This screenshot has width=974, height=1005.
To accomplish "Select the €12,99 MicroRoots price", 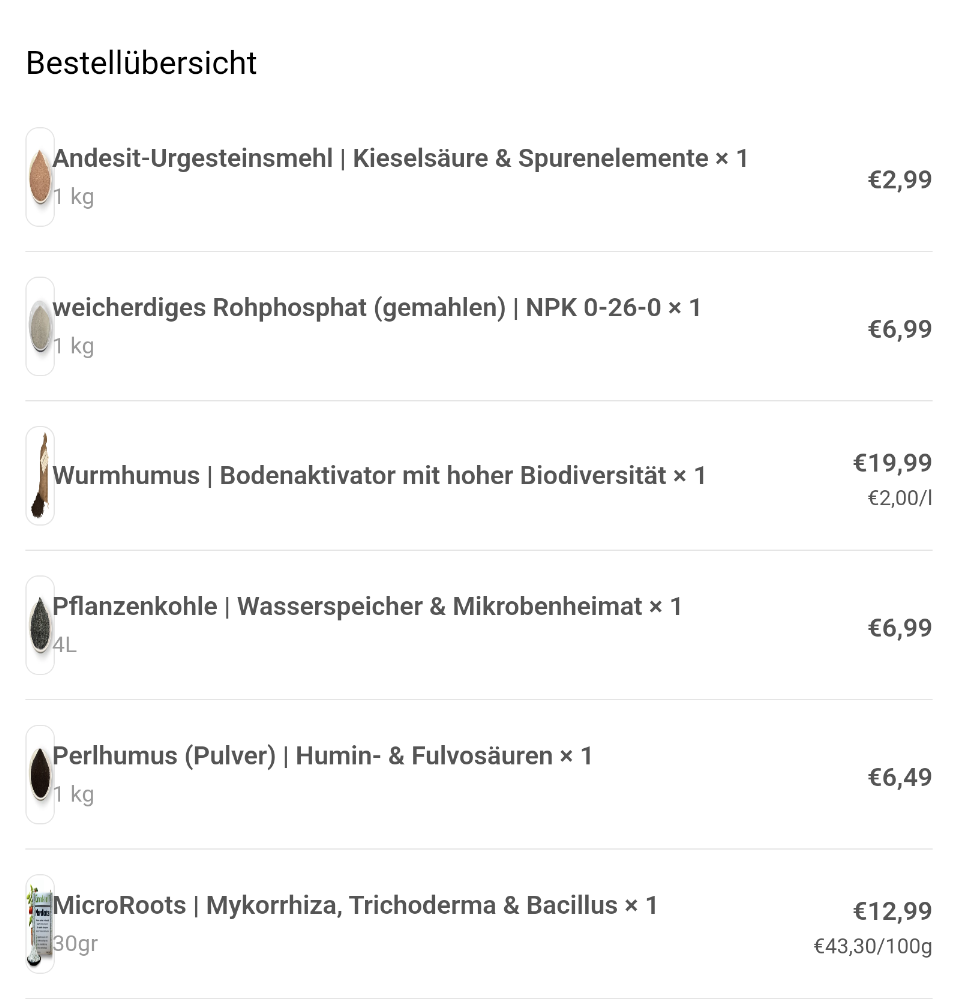I will click(x=892, y=911).
